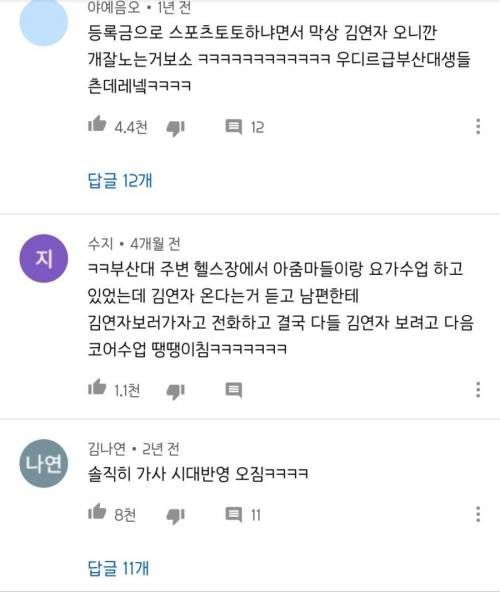
Task: Expand the 답글 11개 replies link
Action: point(118,568)
